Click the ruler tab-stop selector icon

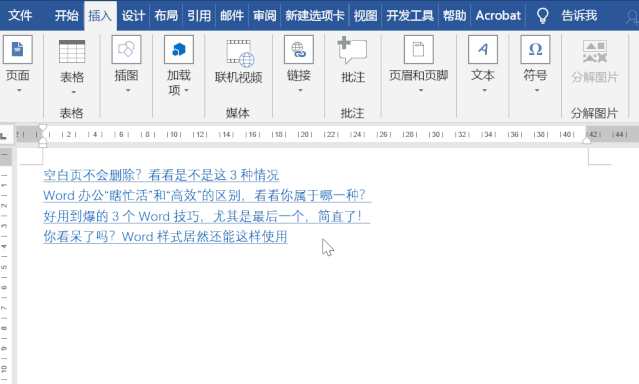(x=4, y=135)
